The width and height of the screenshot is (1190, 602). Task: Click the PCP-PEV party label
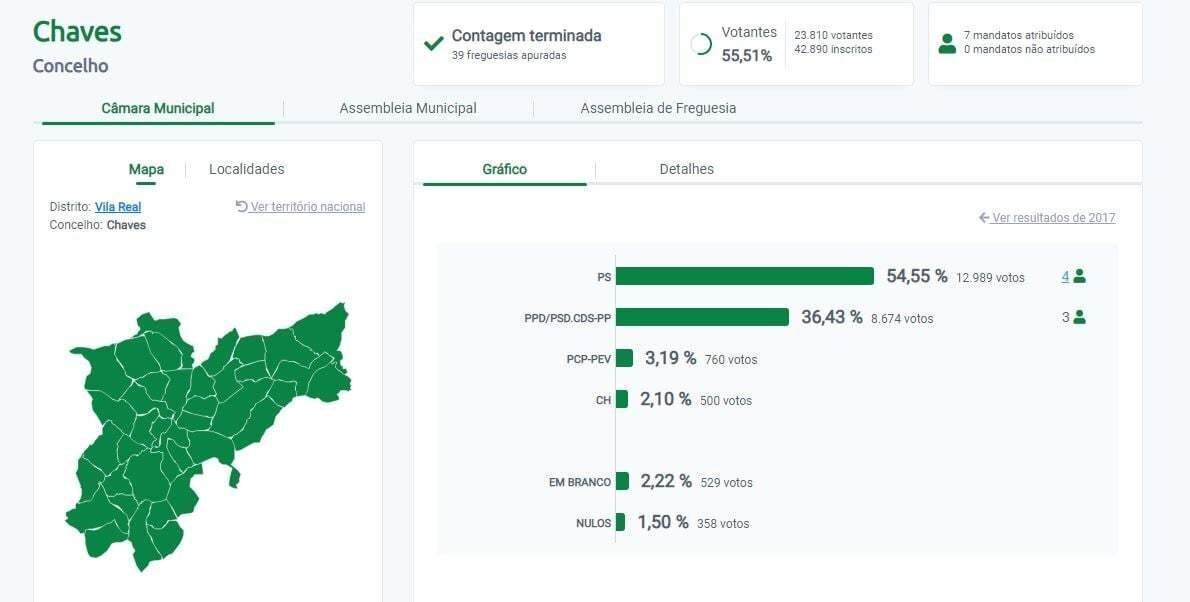tap(589, 359)
